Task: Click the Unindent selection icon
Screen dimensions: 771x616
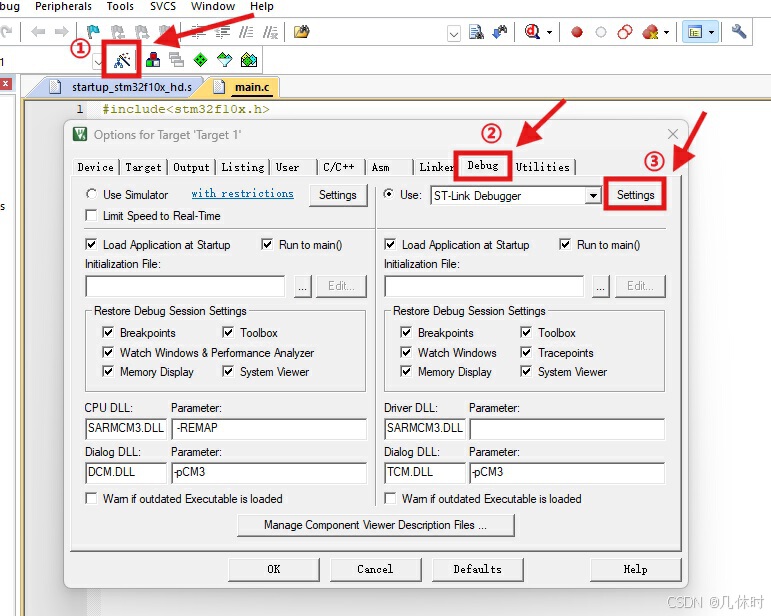Action: [x=223, y=32]
